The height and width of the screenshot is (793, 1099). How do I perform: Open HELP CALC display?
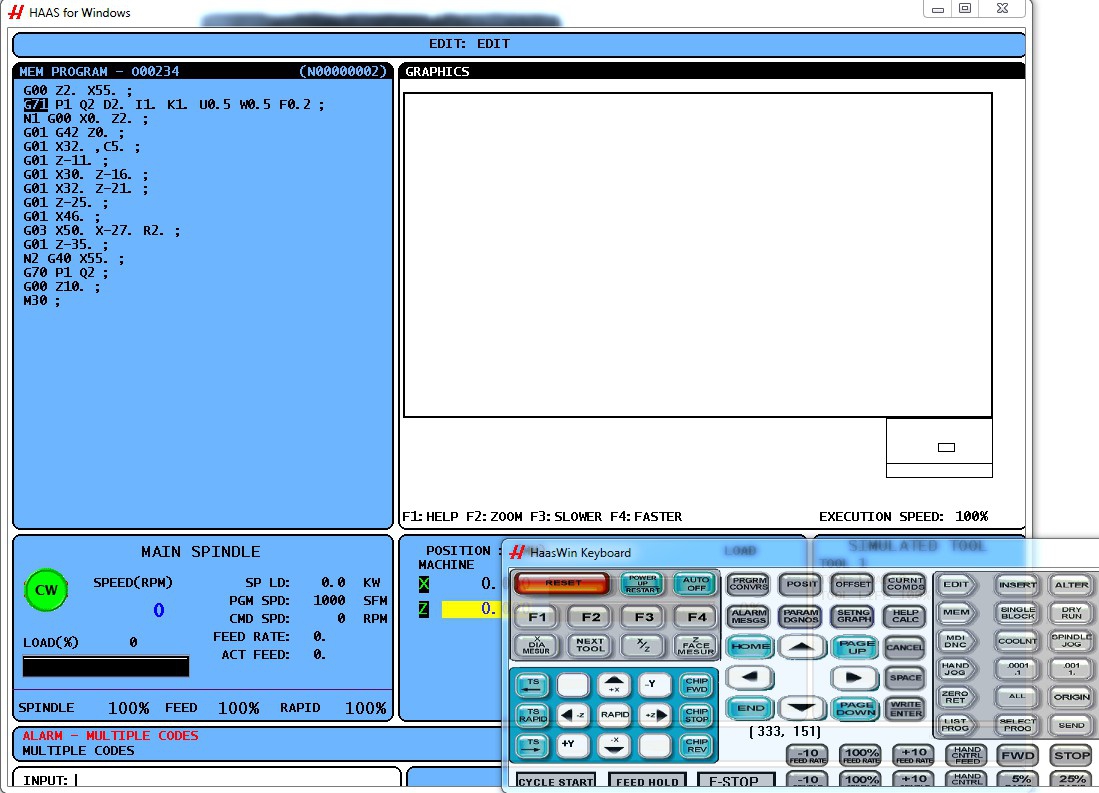pyautogui.click(x=905, y=616)
